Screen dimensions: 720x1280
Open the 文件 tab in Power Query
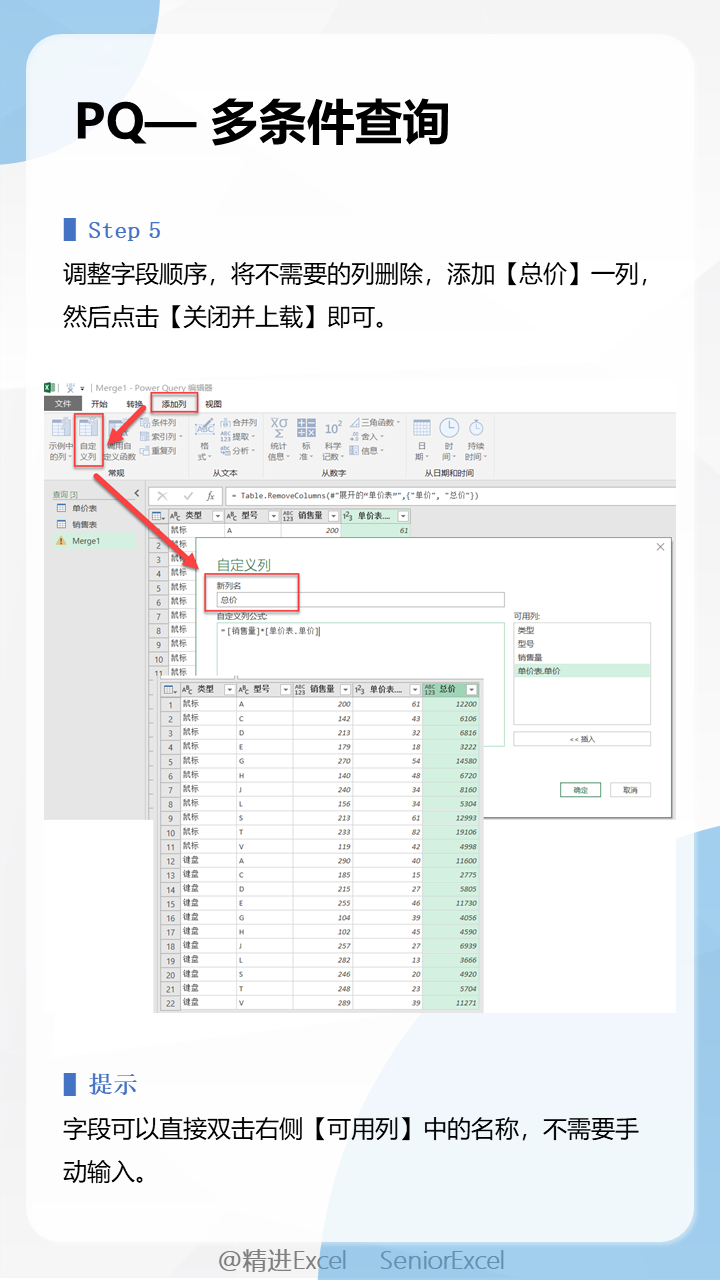63,404
